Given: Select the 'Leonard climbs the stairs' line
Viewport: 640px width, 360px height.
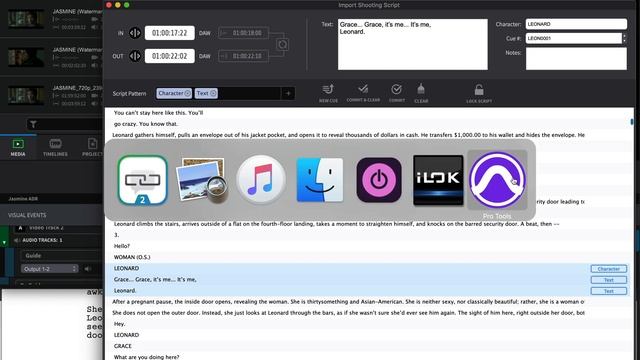Looking at the screenshot, I should [336, 224].
